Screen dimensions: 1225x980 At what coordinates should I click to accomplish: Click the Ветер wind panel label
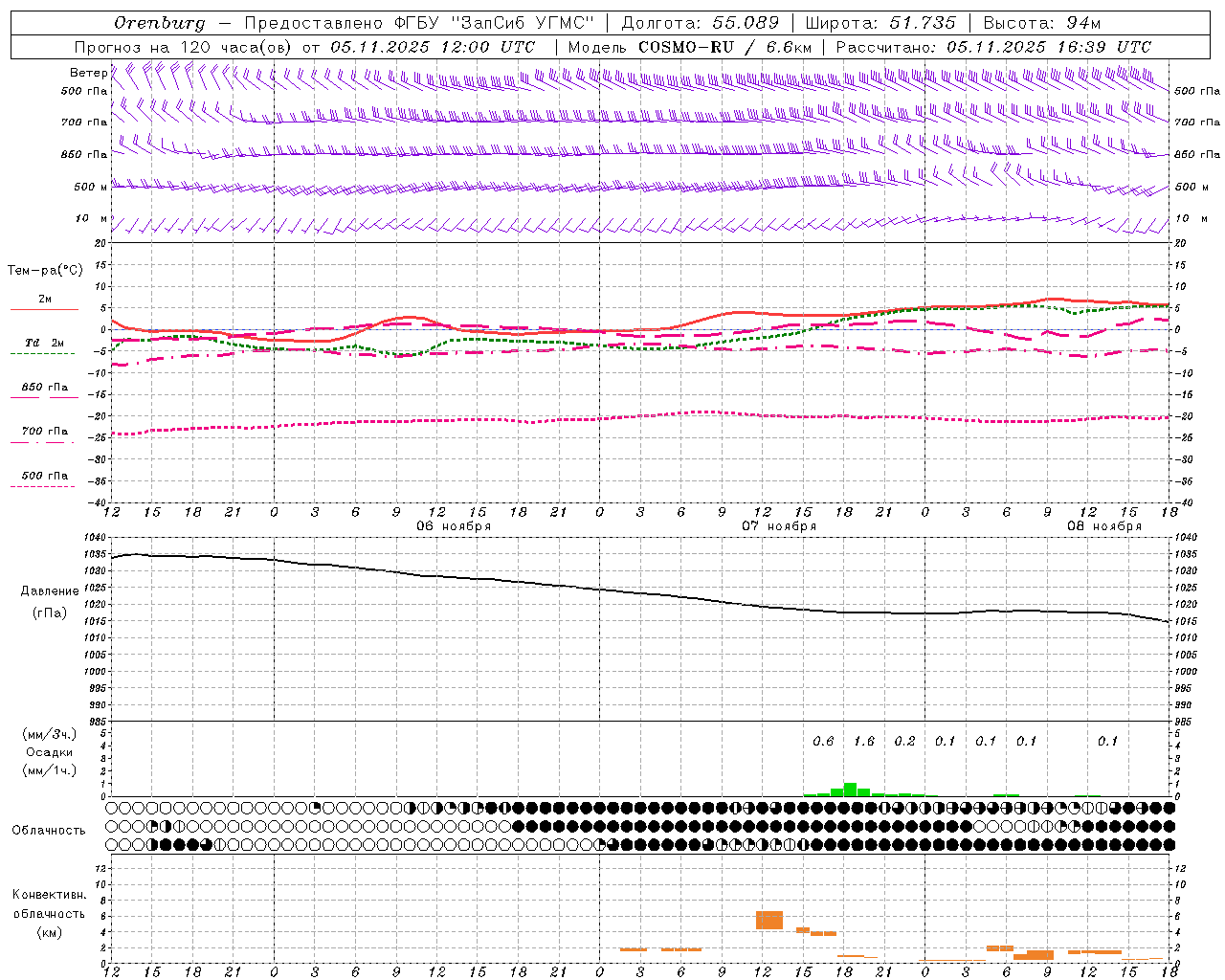click(88, 73)
